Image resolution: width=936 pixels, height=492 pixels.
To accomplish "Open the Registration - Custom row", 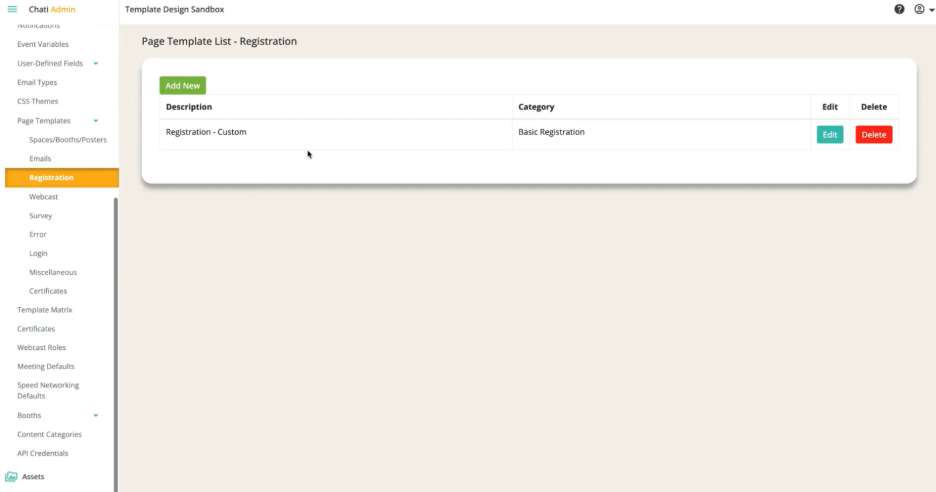I will pyautogui.click(x=206, y=132).
